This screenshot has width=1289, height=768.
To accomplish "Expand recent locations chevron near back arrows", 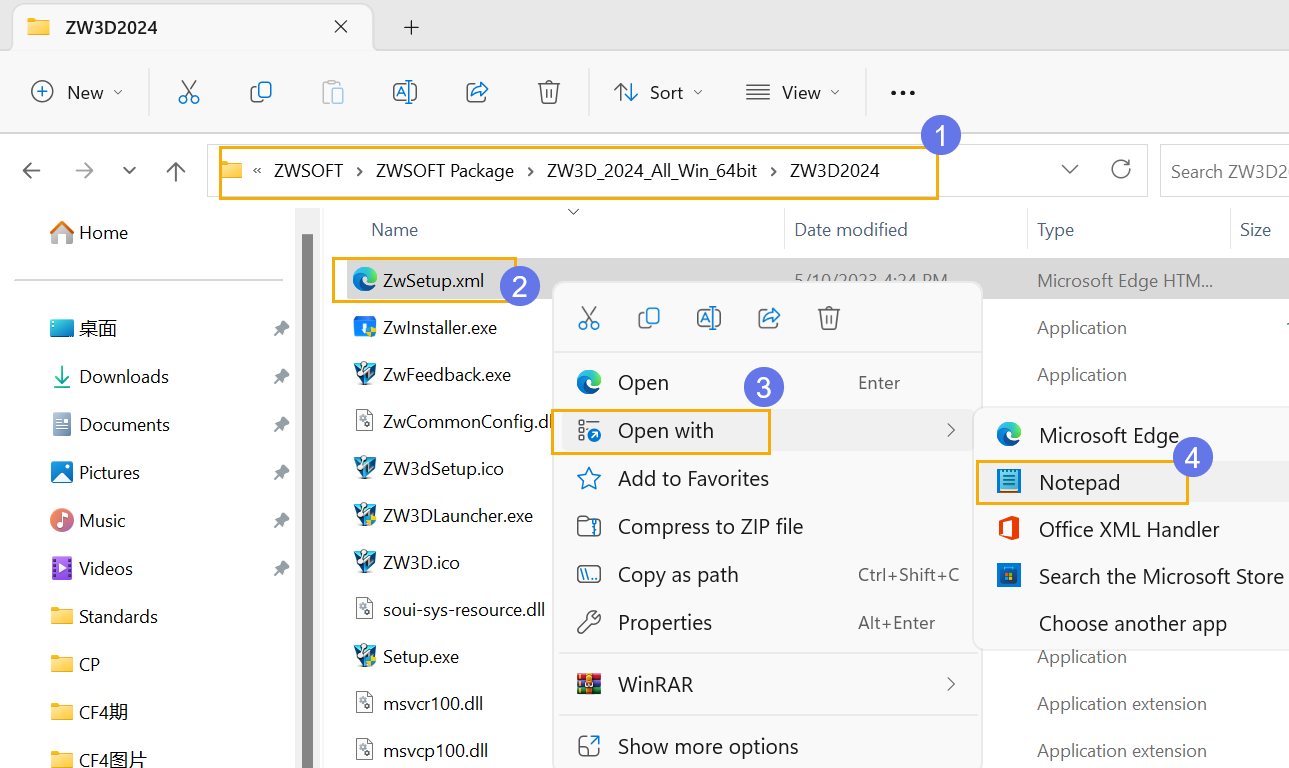I will [129, 171].
